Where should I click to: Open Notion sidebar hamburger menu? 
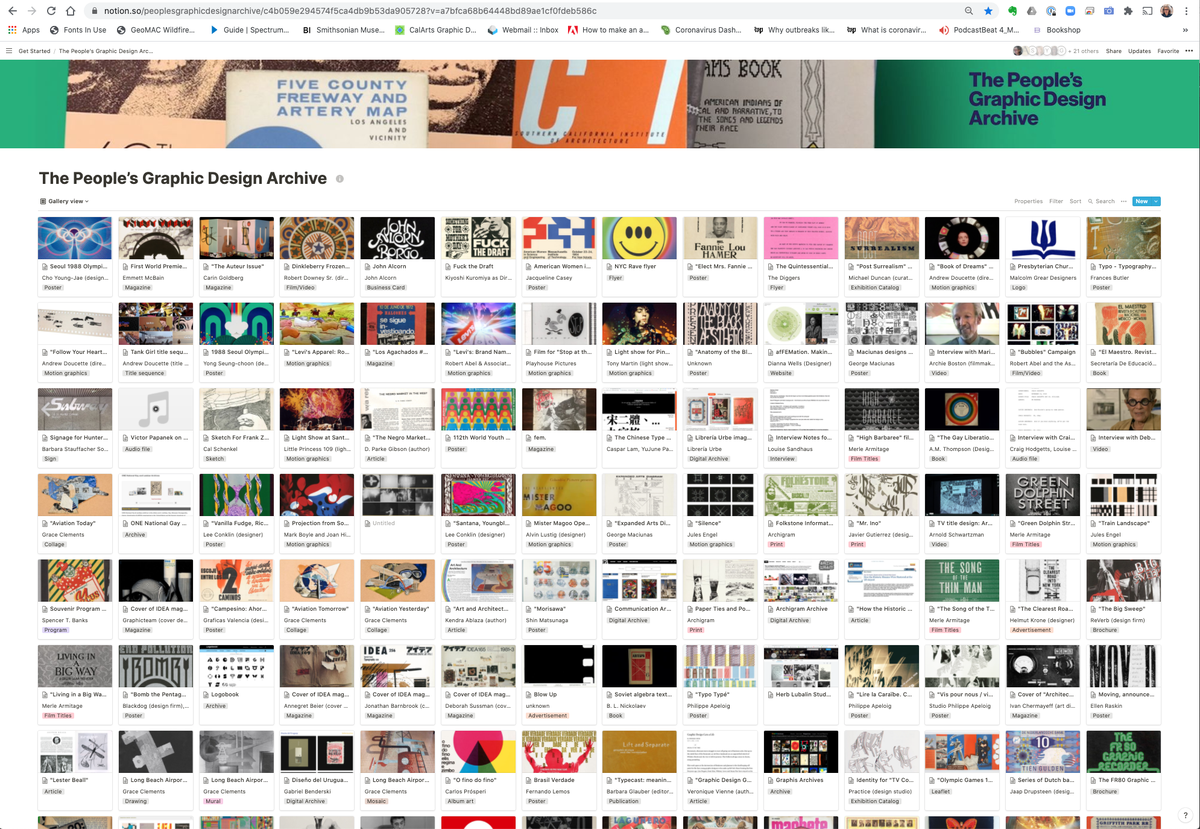click(9, 50)
